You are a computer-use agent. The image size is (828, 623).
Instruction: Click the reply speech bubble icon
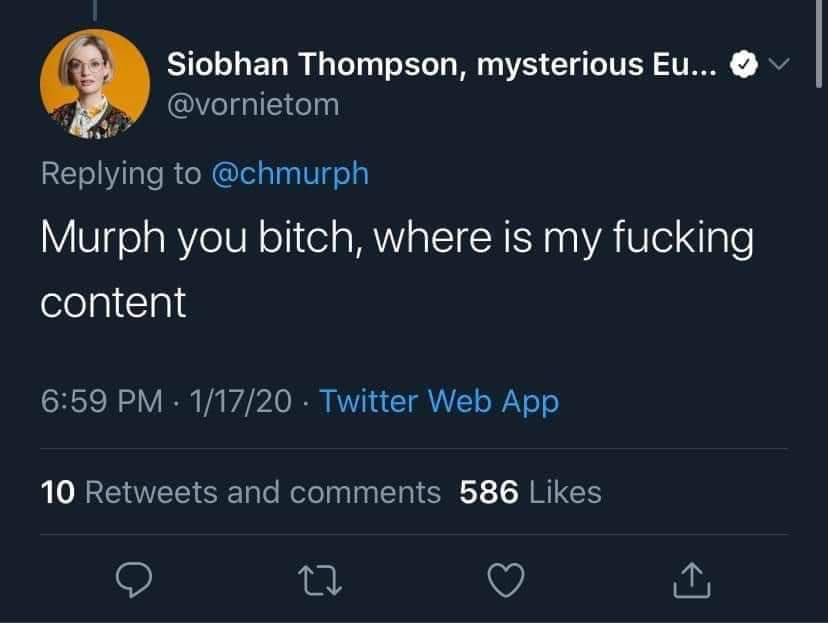[x=134, y=580]
